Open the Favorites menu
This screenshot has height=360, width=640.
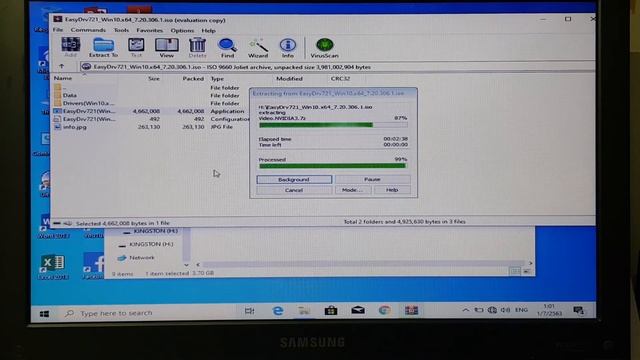[149, 30]
